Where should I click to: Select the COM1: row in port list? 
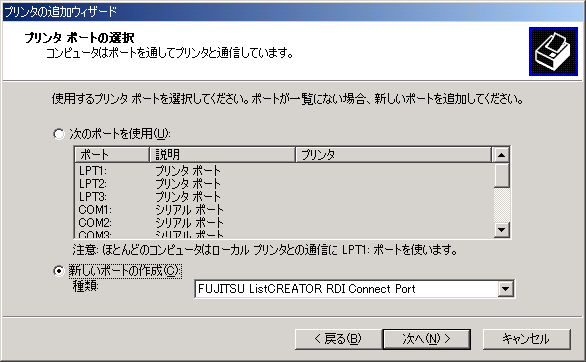284,210
